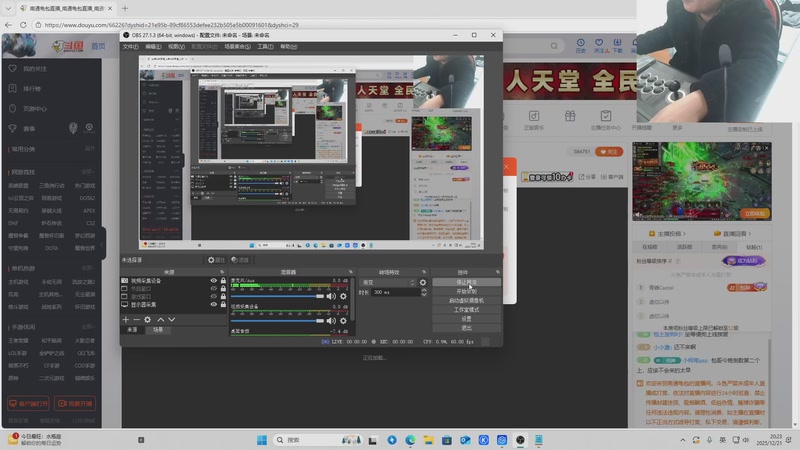This screenshot has height=450, width=800.
Task: Pop out the 来源 dock
Action: [222, 272]
